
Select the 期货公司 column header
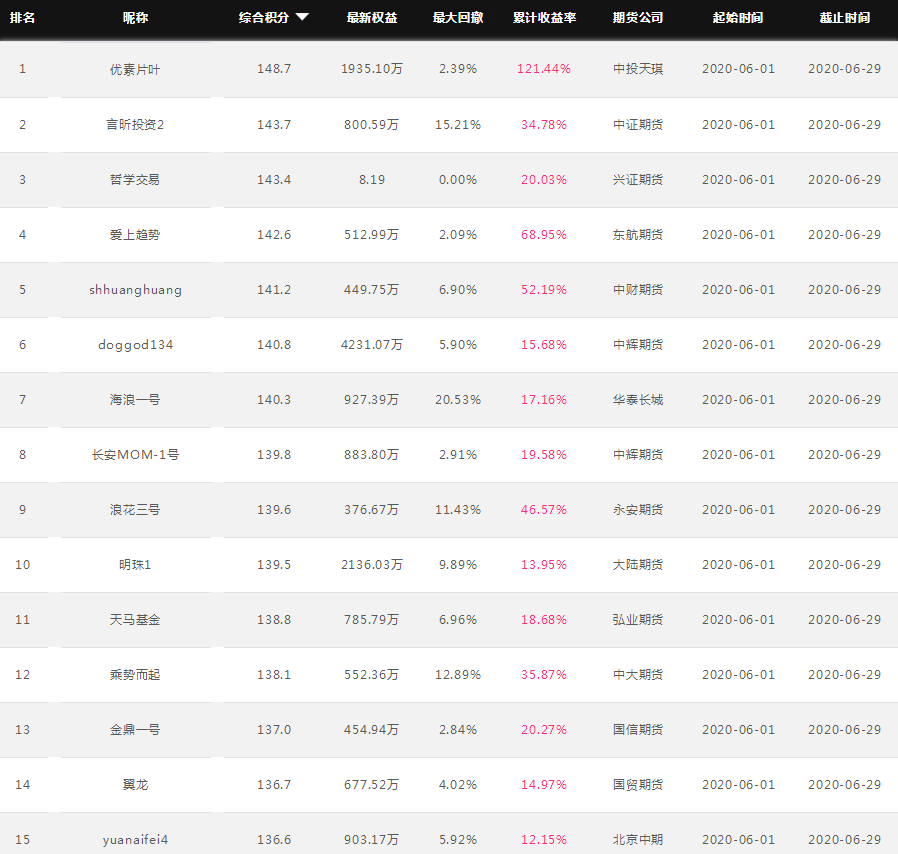click(637, 18)
